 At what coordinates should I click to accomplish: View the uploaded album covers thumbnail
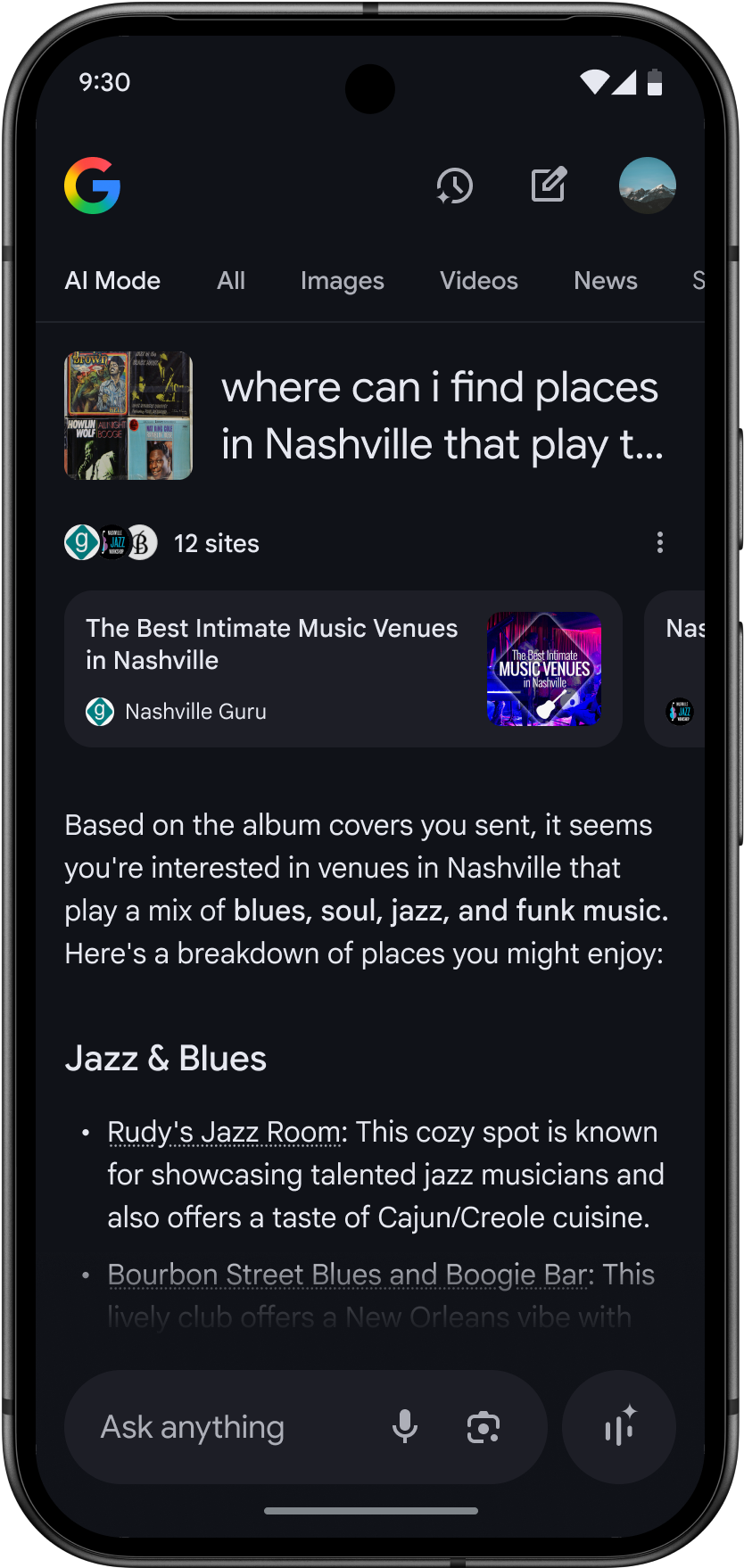[128, 416]
